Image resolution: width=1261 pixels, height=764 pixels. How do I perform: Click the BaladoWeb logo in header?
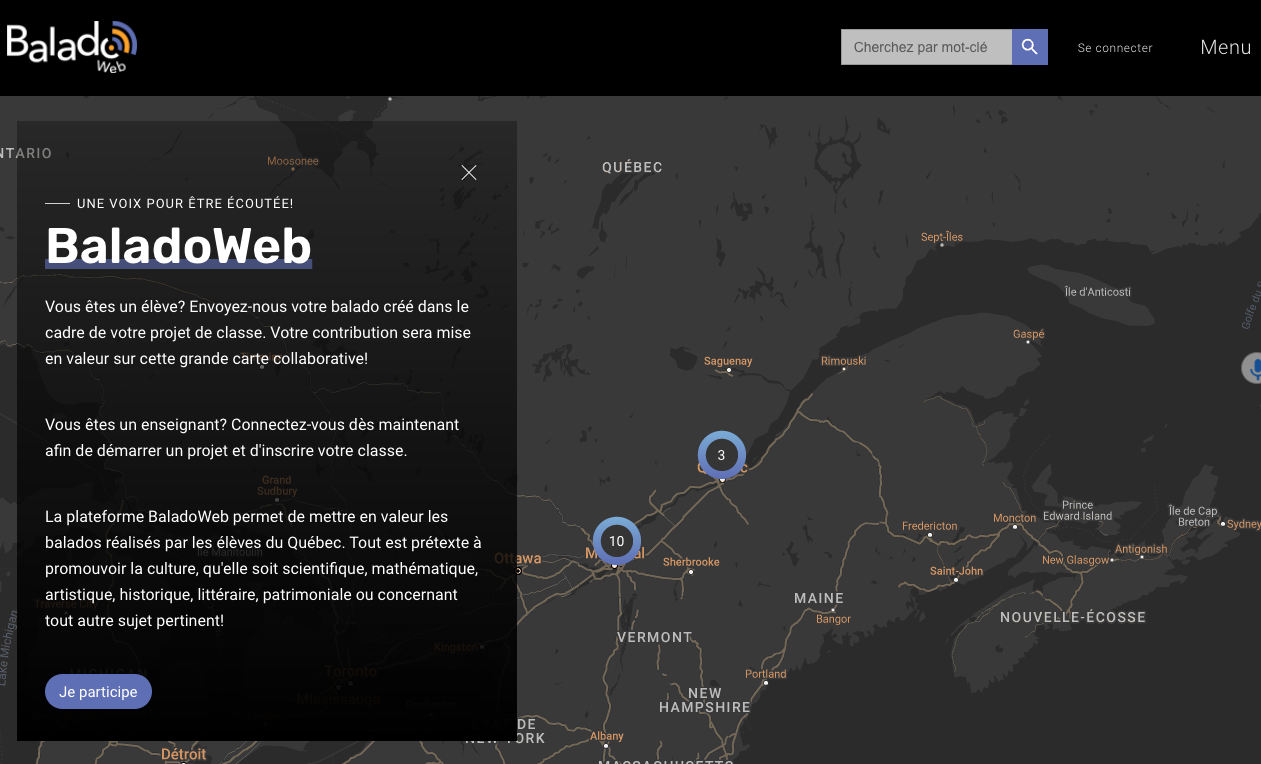coord(72,46)
